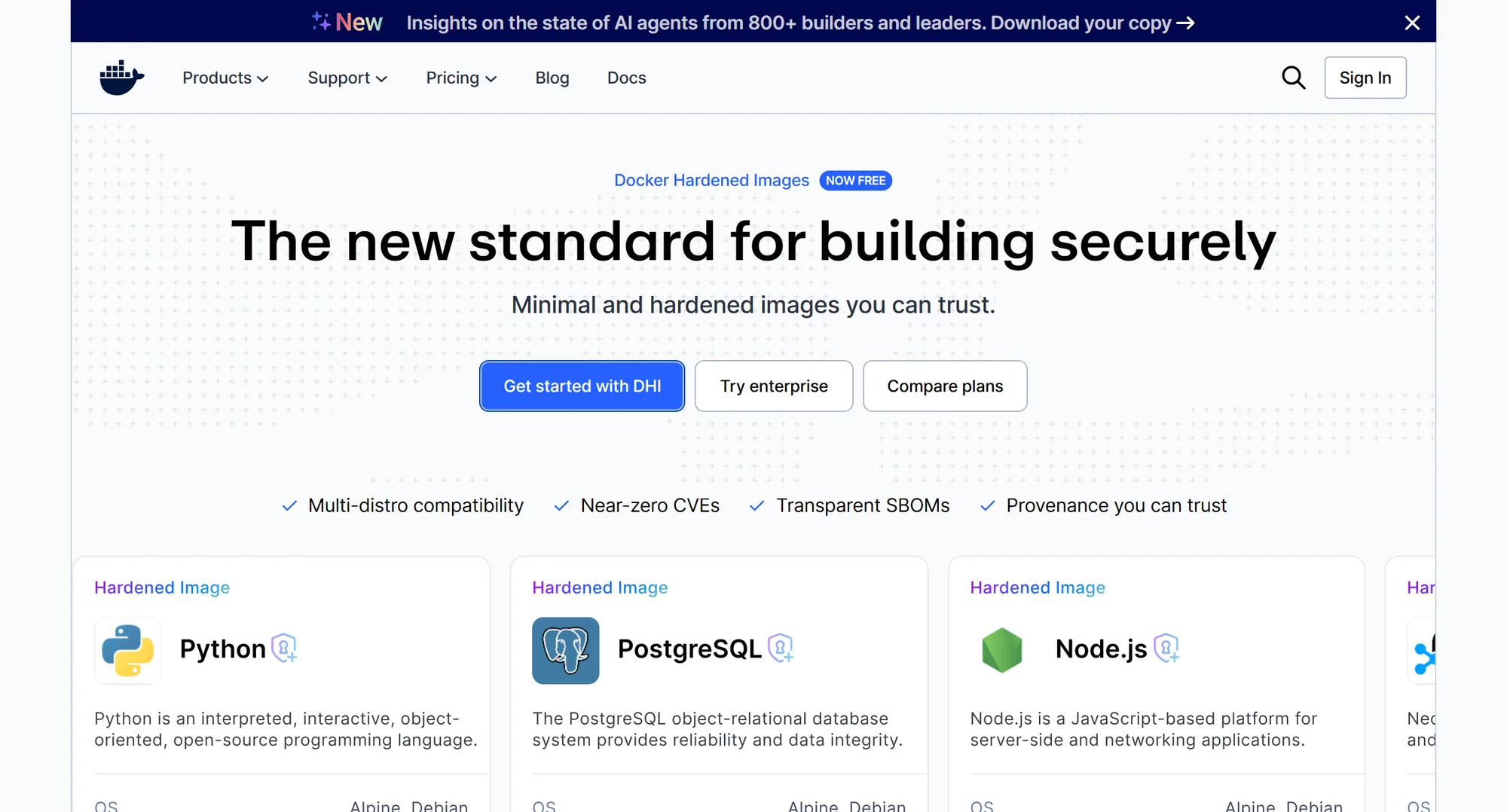The image size is (1507, 812).
Task: Click checkmark next to Transparent SBOMs
Action: point(757,505)
